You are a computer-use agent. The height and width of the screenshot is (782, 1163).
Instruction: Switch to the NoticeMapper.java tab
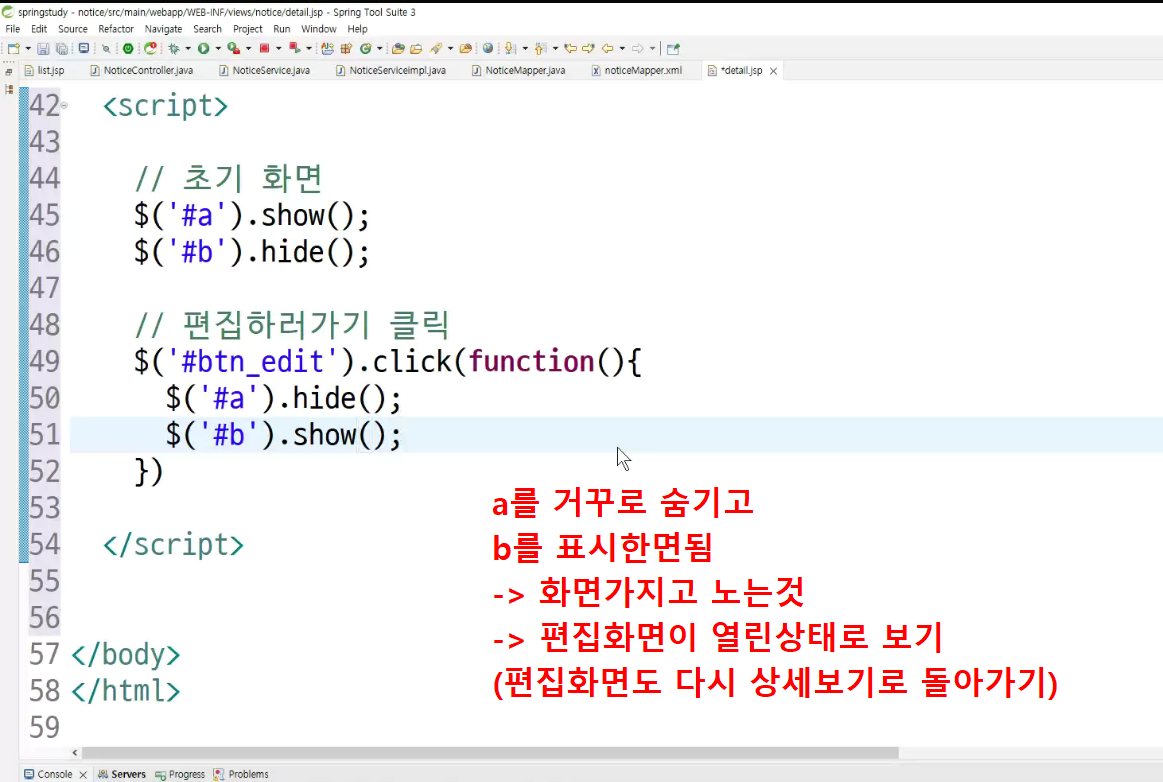coord(518,70)
